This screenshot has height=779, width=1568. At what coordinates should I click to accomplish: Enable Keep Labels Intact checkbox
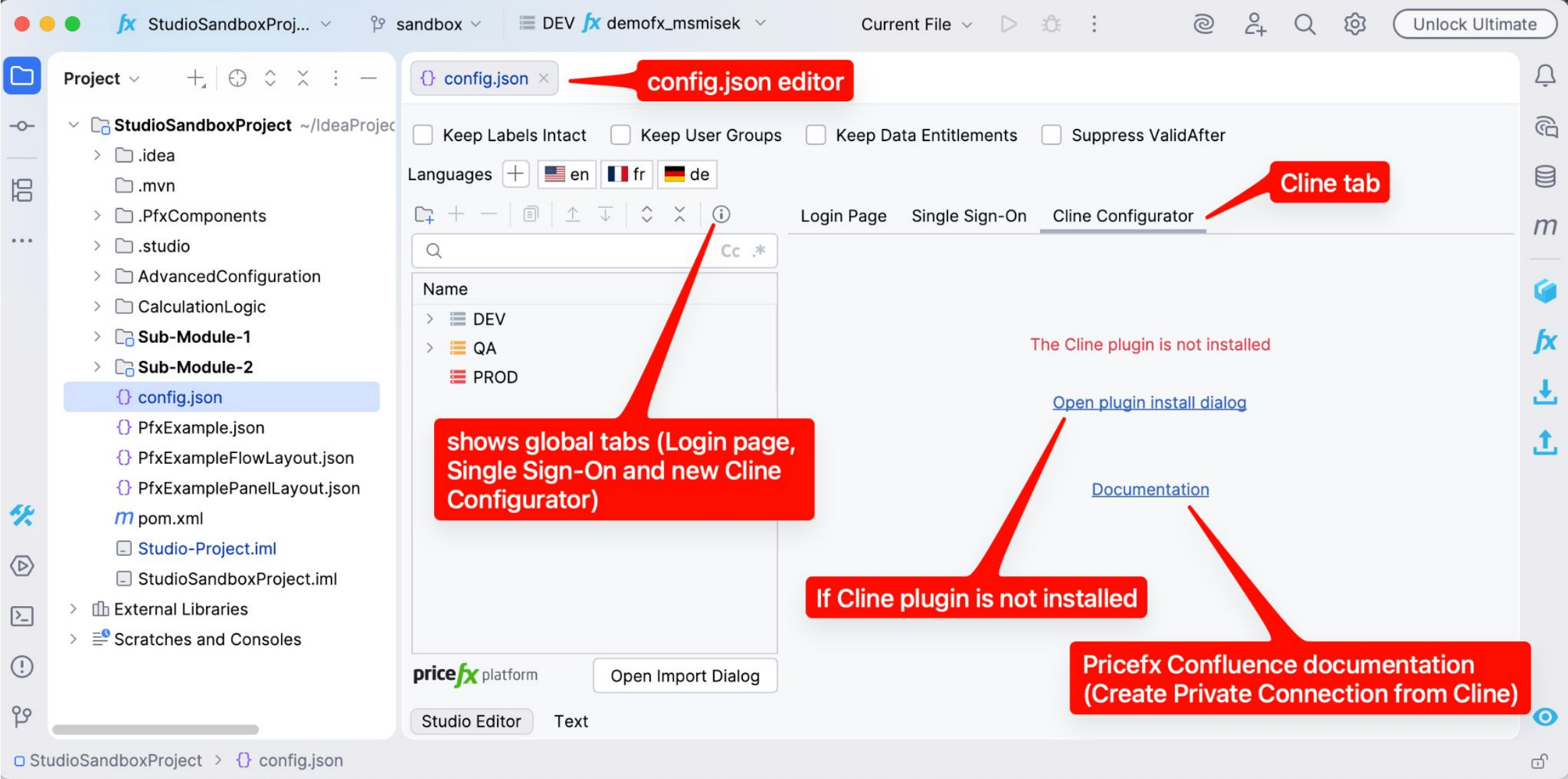click(423, 135)
